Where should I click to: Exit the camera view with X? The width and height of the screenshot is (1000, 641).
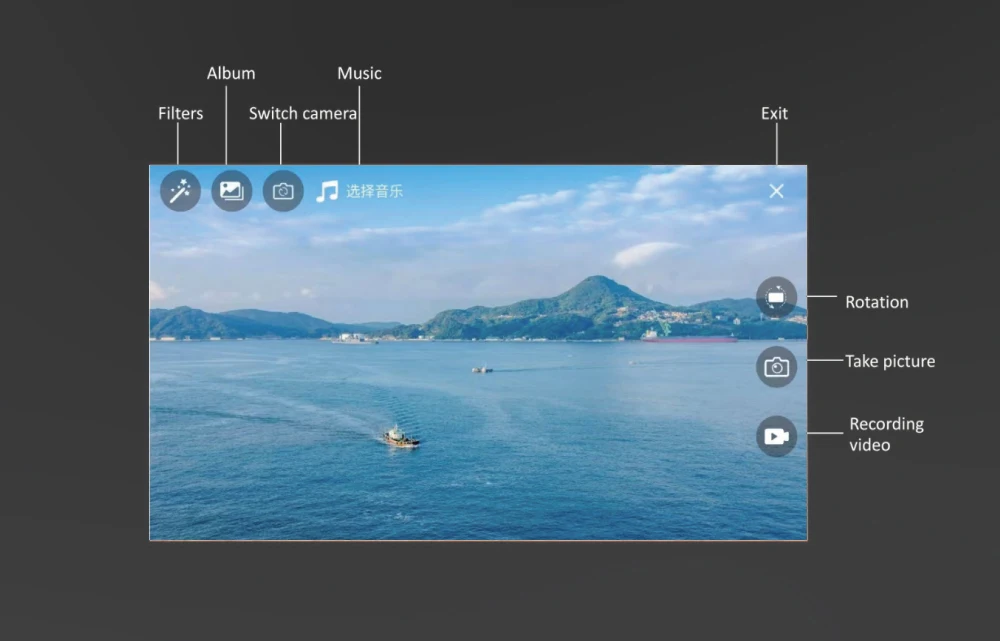click(x=776, y=191)
